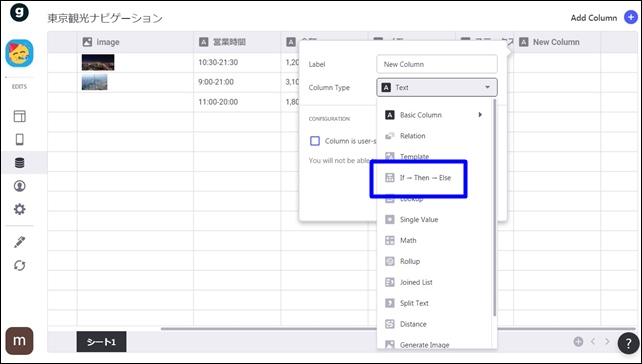Open the app emoji icon in sidebar
642x364 pixels.
(19, 53)
